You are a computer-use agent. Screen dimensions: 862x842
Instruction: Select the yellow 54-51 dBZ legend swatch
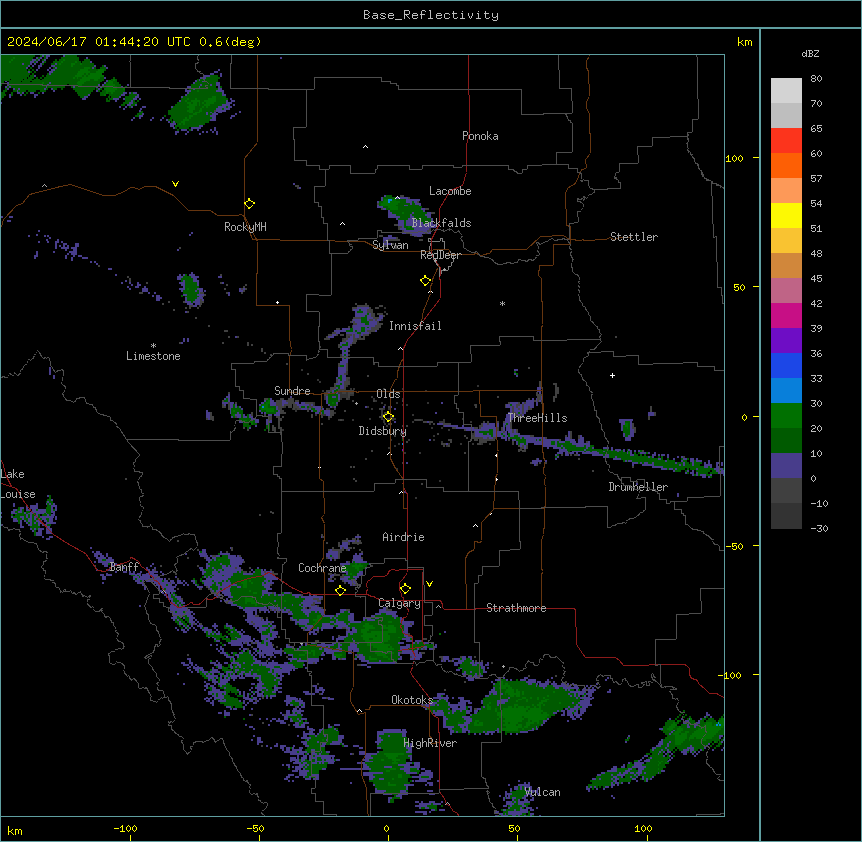[x=786, y=215]
